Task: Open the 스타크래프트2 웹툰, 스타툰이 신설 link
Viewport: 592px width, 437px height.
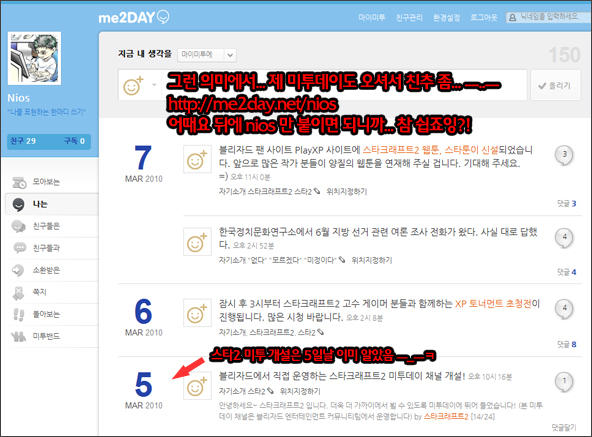Action: point(430,150)
